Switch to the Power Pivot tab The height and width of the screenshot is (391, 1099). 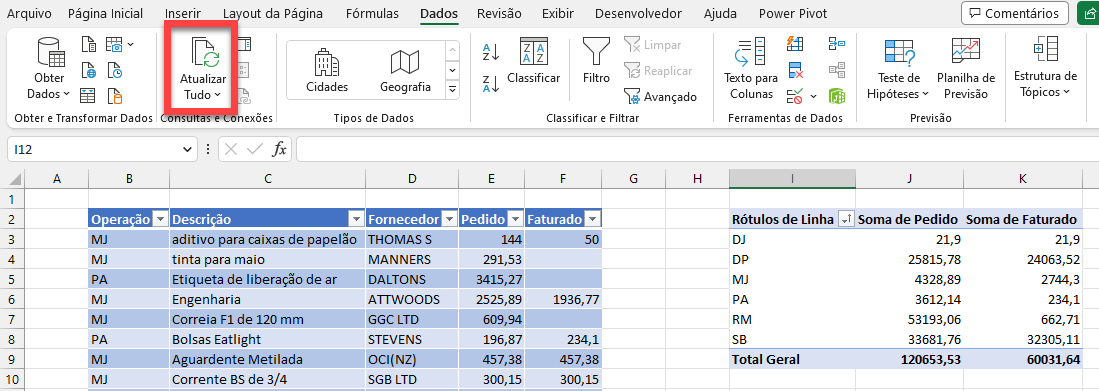click(793, 13)
